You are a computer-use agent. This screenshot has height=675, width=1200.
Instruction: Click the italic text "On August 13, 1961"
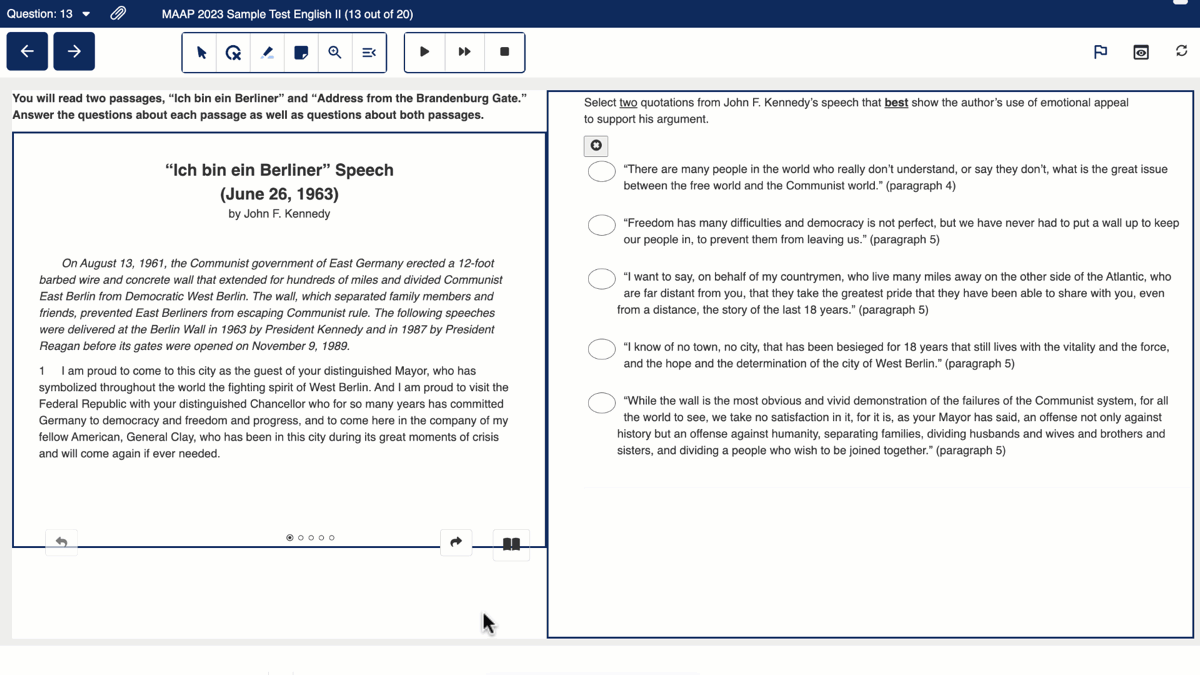[x=113, y=264]
